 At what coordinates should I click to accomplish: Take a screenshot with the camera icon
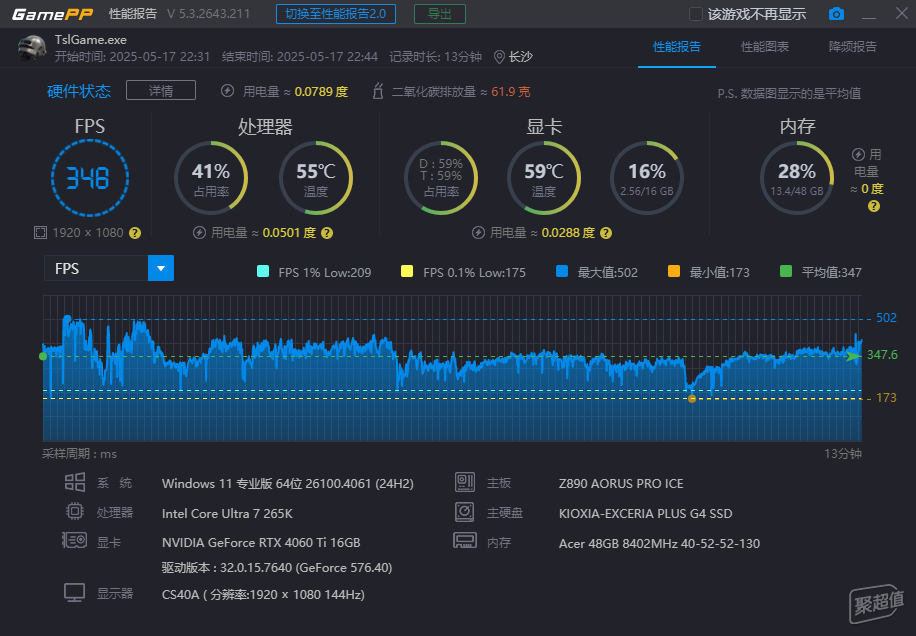point(836,13)
